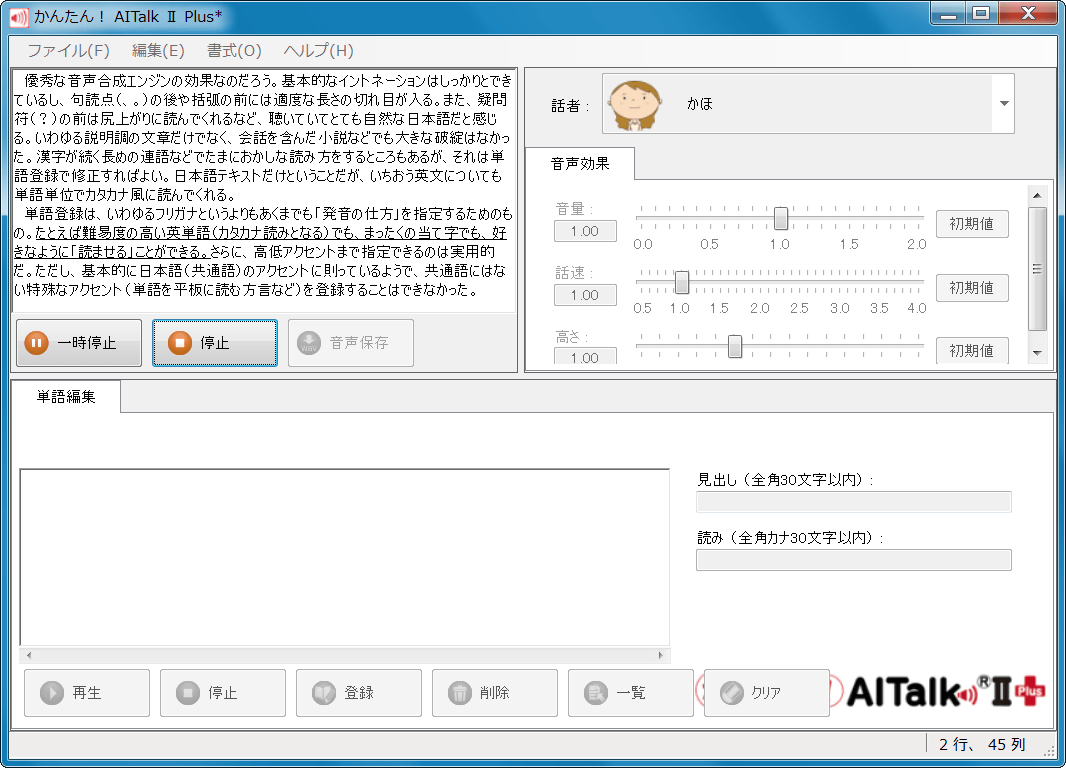1066x768 pixels.
Task: Stop reading with the top 停止 button
Action: pos(215,343)
